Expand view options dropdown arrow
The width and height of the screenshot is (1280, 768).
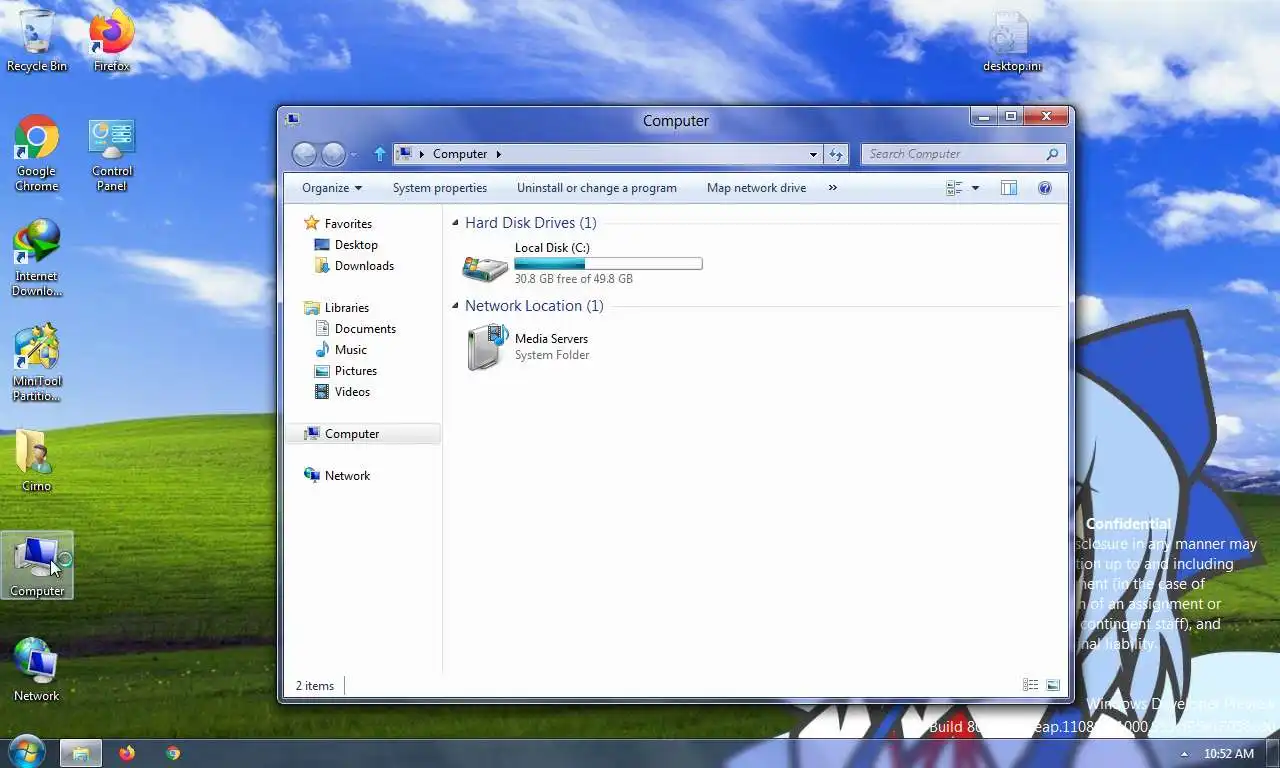[x=975, y=188]
